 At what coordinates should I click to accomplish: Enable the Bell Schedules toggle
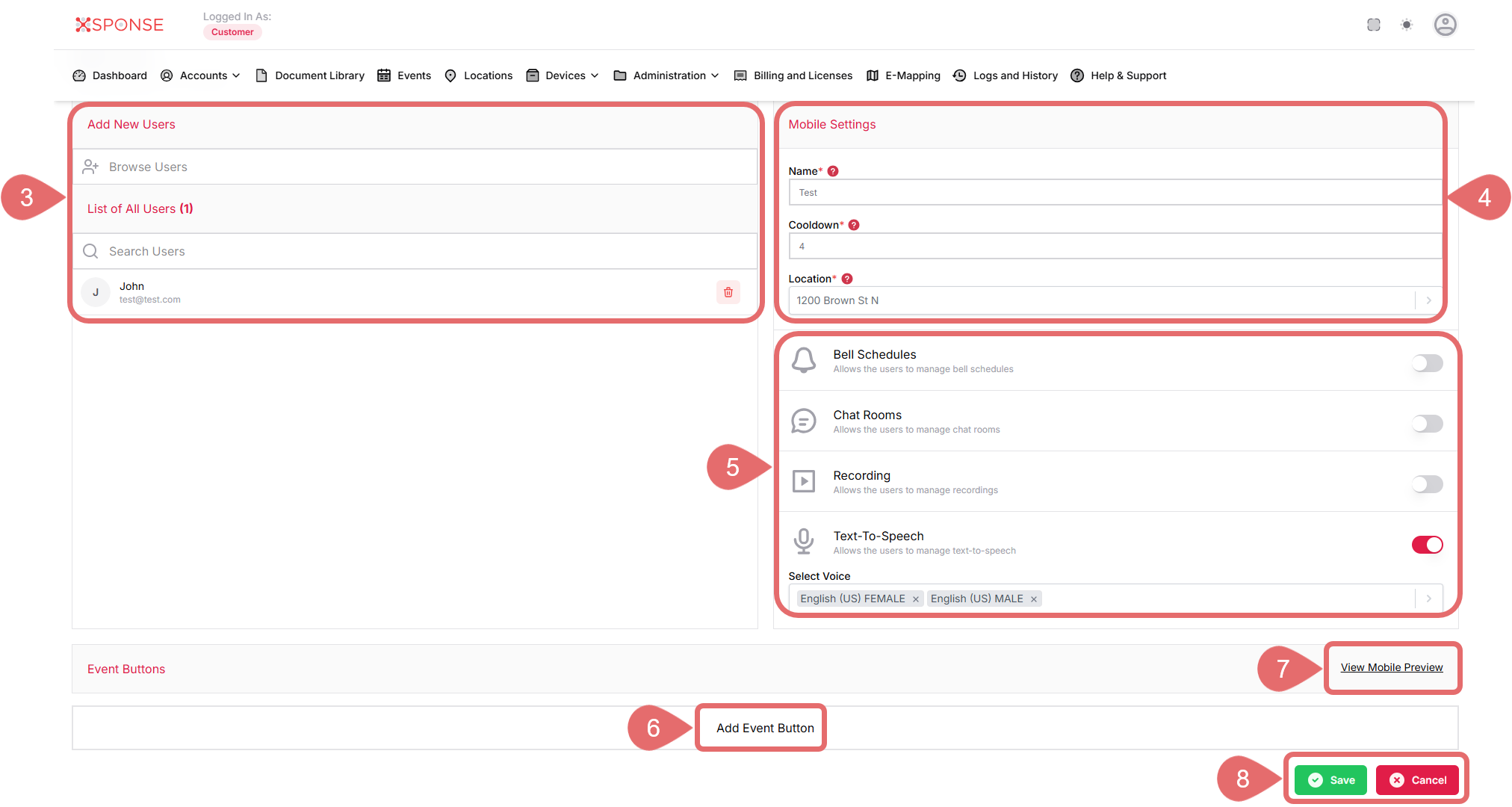click(x=1427, y=363)
